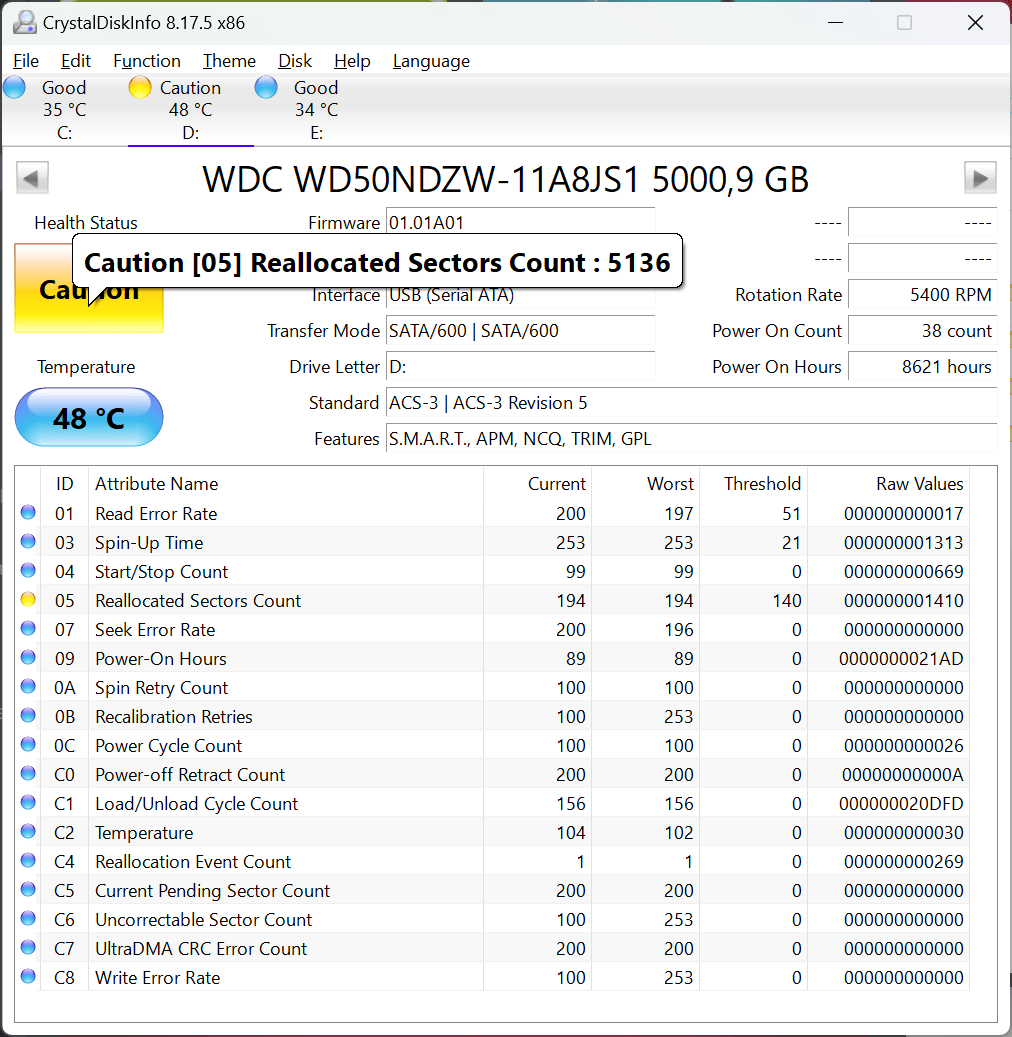Open the Theme menu

point(228,61)
